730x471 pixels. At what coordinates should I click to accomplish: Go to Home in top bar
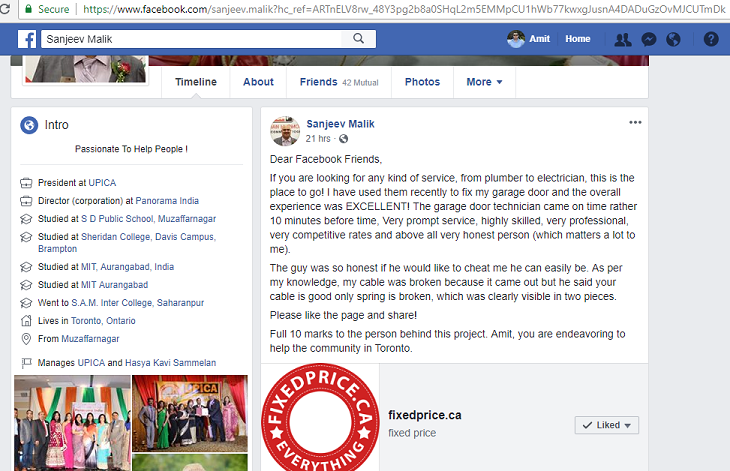577,39
